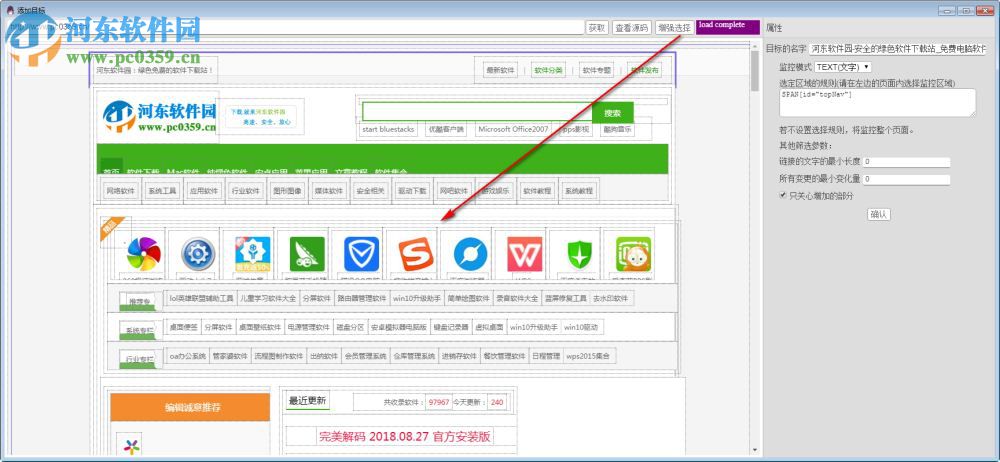This screenshot has width=1000, height=462.
Task: Open the 系统教程 category tab
Action: click(x=578, y=191)
